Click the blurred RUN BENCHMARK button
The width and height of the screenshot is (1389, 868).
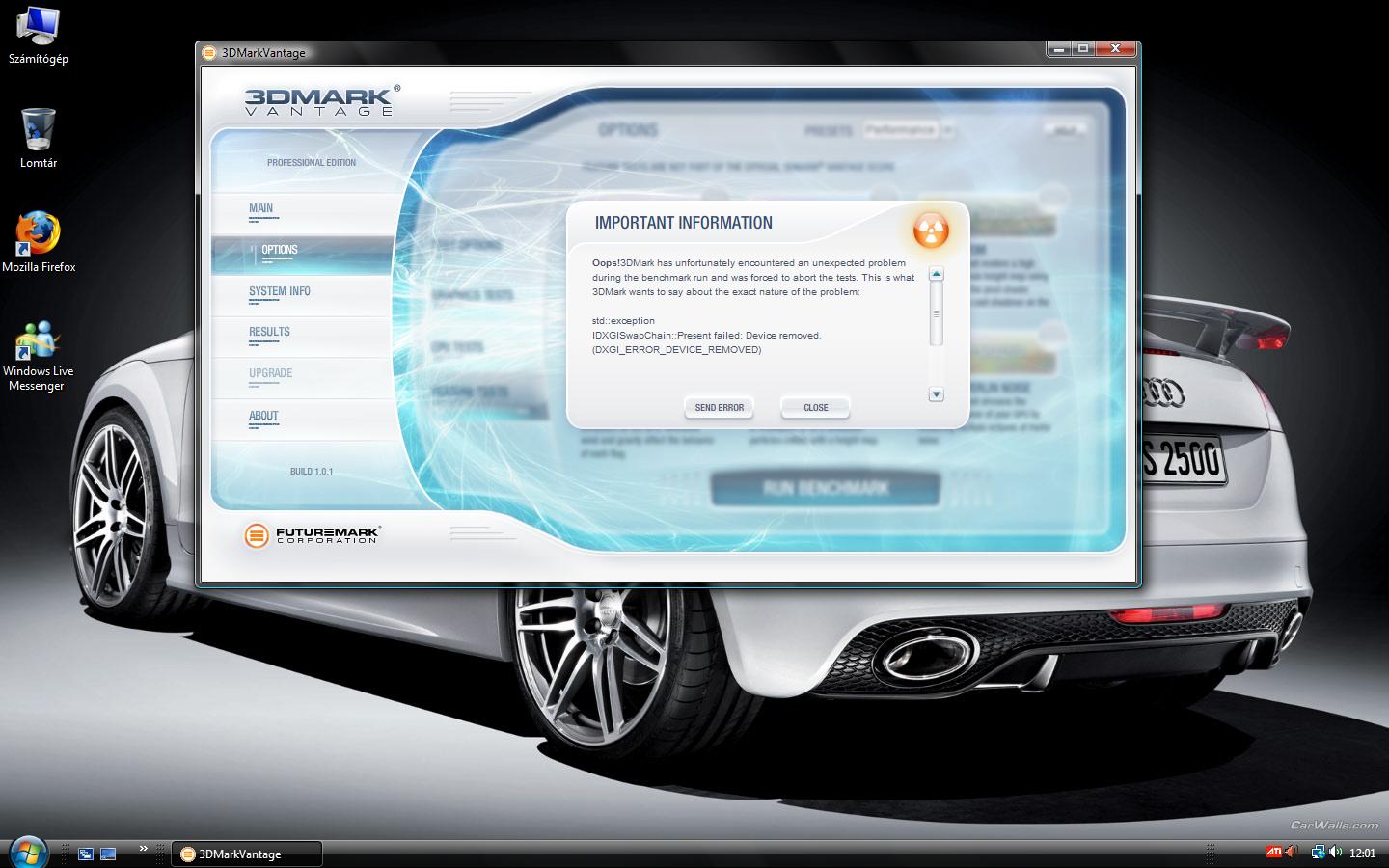point(826,488)
